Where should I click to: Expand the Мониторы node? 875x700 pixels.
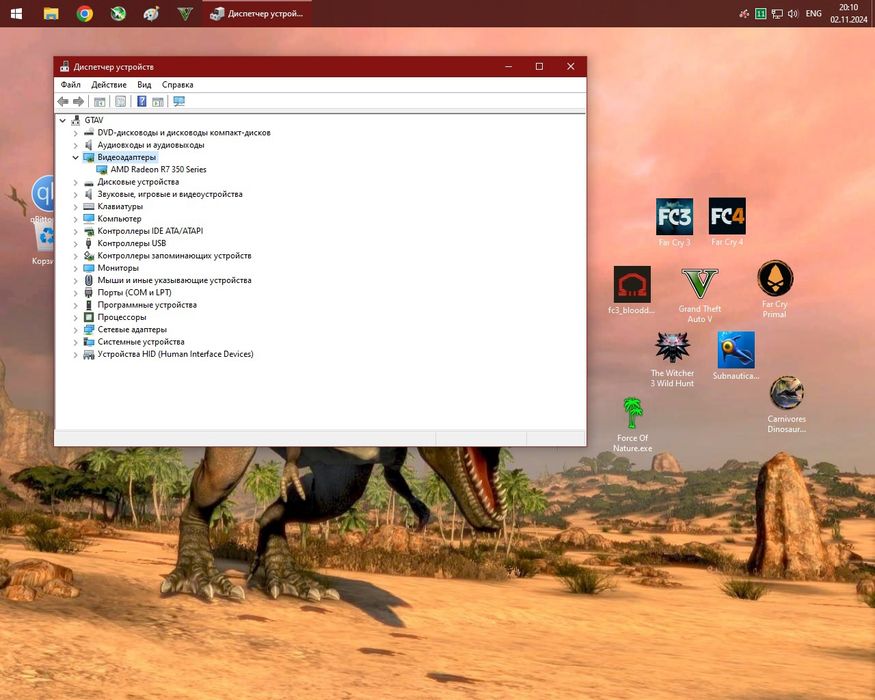[x=75, y=268]
